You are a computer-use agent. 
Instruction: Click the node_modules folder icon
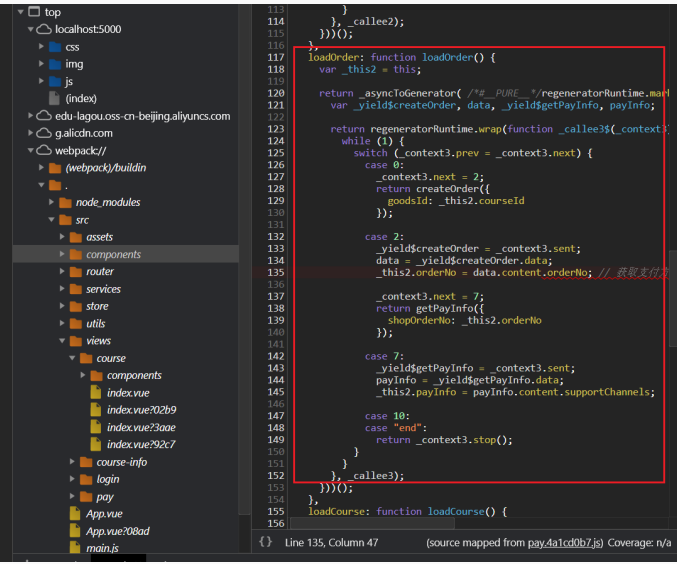pyautogui.click(x=65, y=202)
